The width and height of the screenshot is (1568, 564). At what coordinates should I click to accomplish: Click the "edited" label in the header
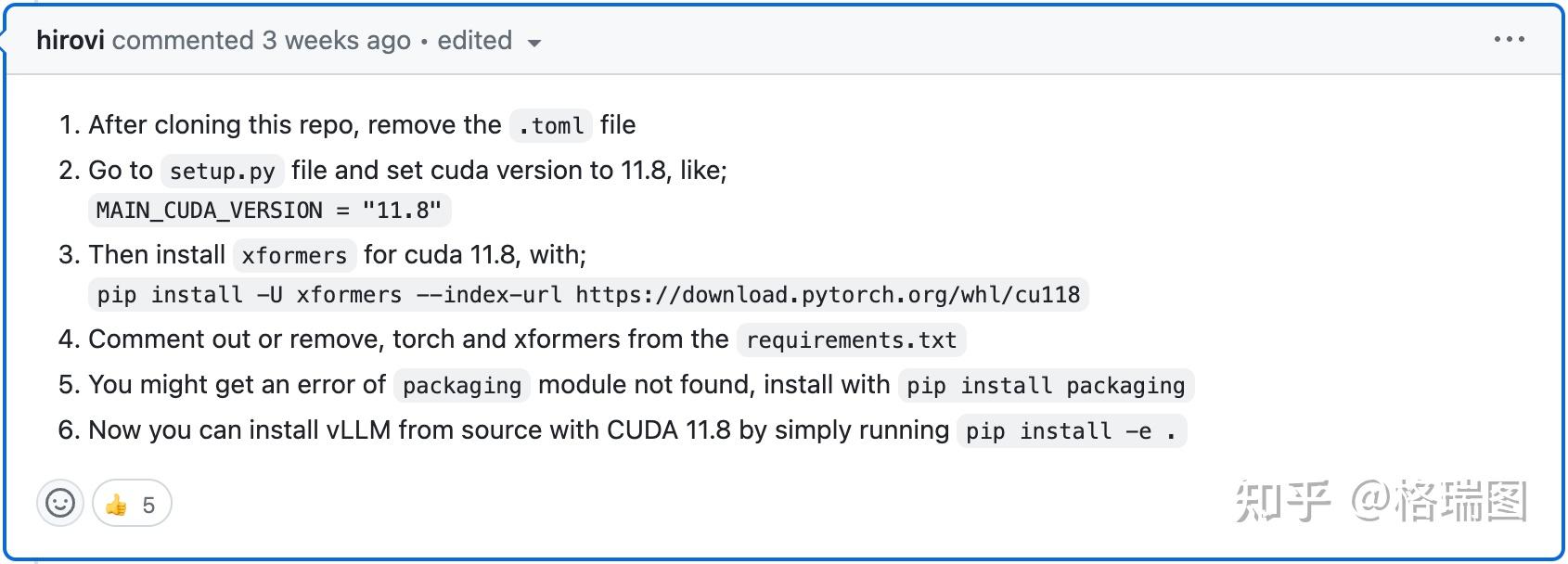pos(474,41)
